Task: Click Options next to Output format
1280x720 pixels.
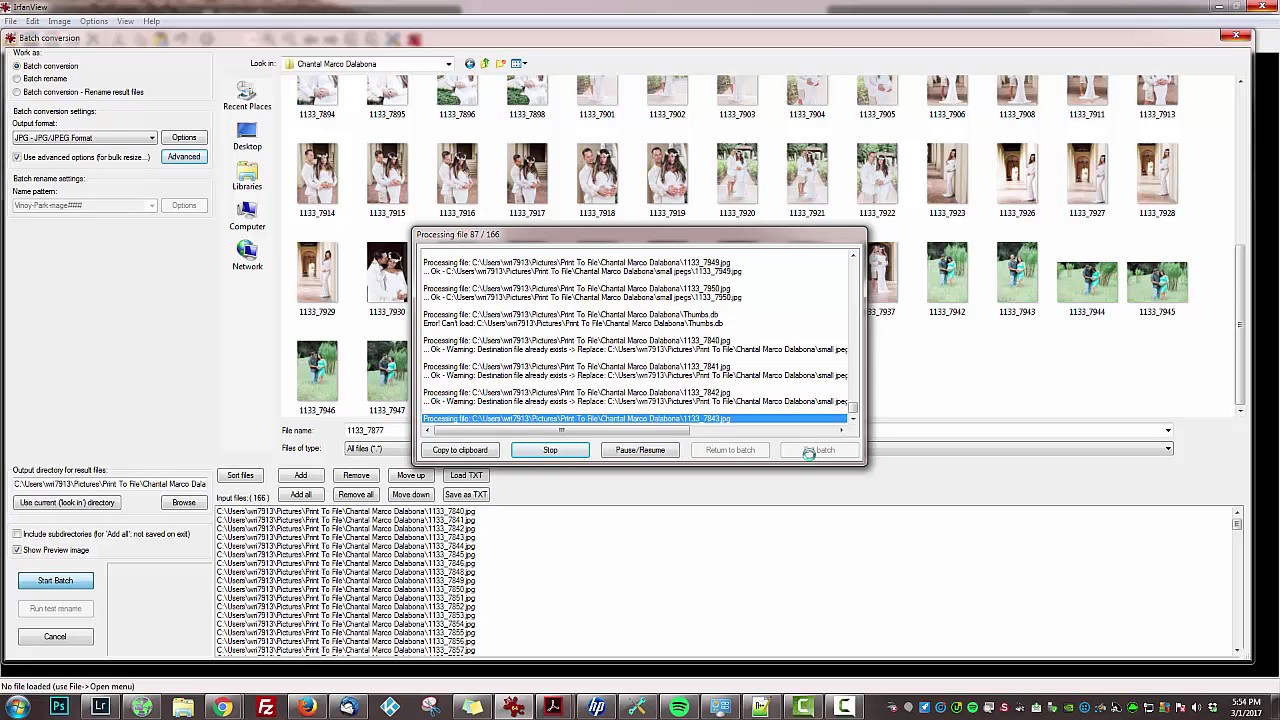Action: pos(184,138)
